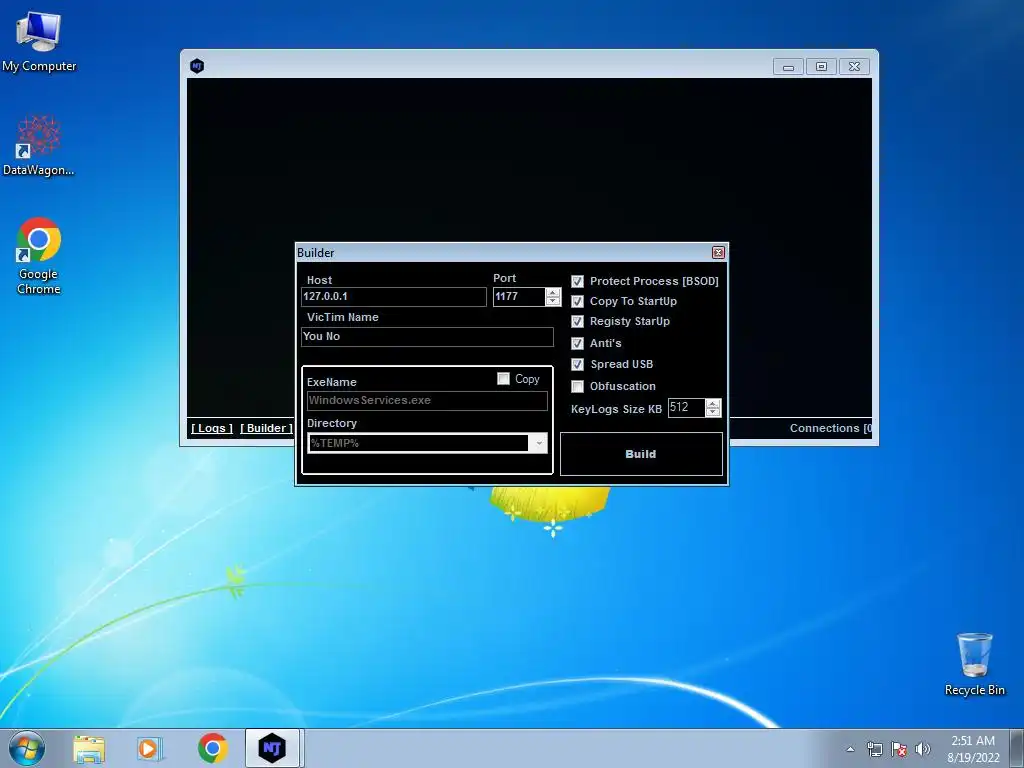Image resolution: width=1024 pixels, height=768 pixels.
Task: Click the KeyLogs Size field showing 512
Action: [686, 408]
